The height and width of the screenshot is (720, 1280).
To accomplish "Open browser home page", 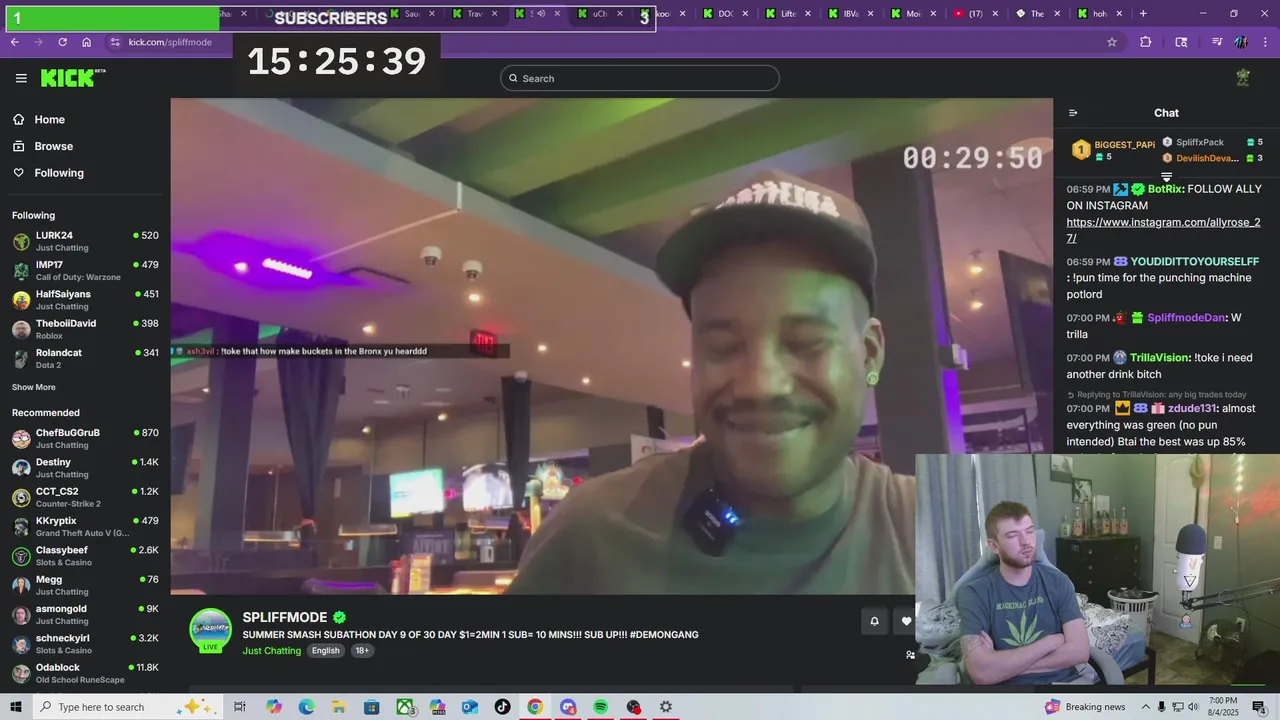I will [87, 42].
